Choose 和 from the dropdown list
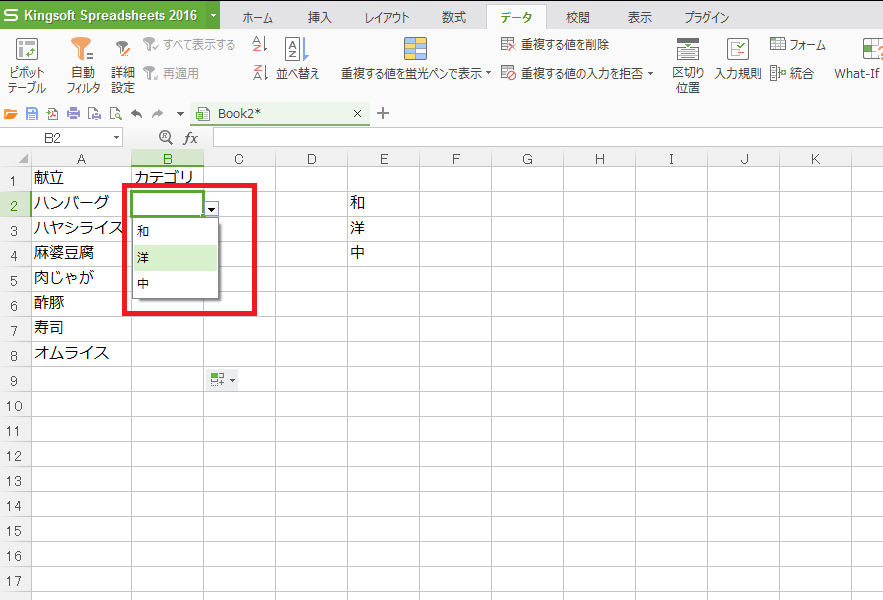 click(x=175, y=231)
